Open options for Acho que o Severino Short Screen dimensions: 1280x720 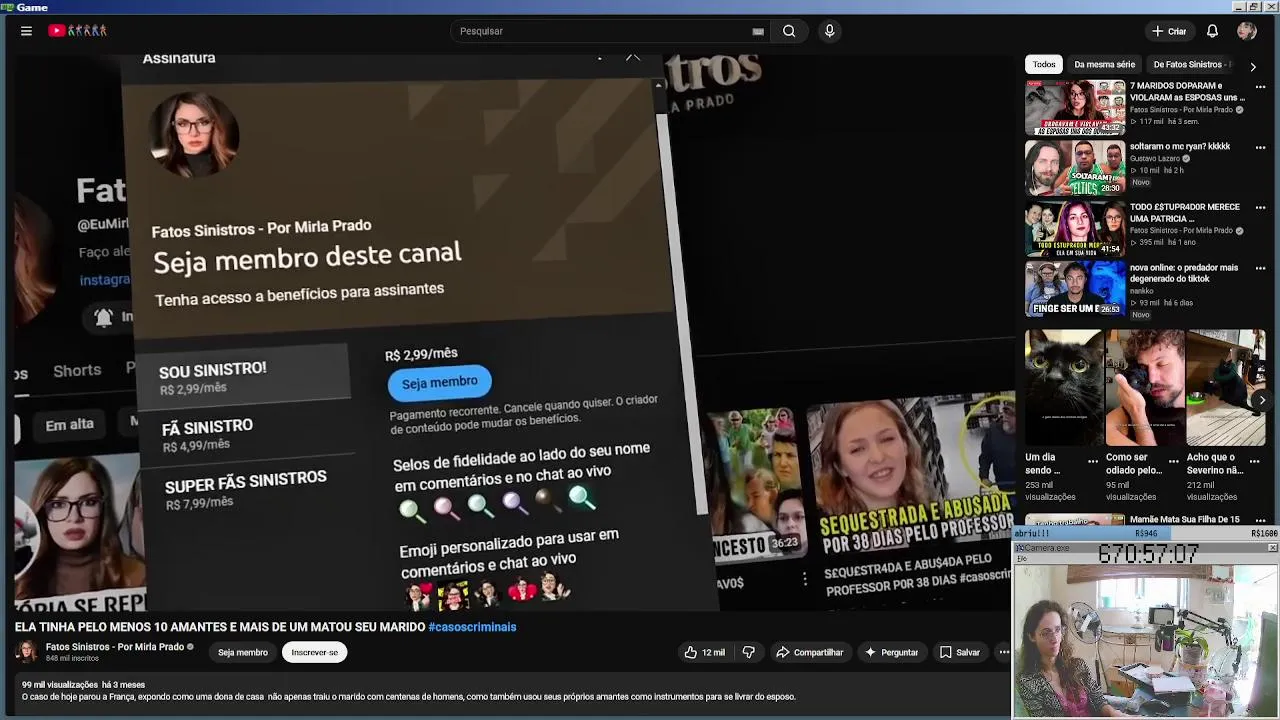(x=1254, y=461)
